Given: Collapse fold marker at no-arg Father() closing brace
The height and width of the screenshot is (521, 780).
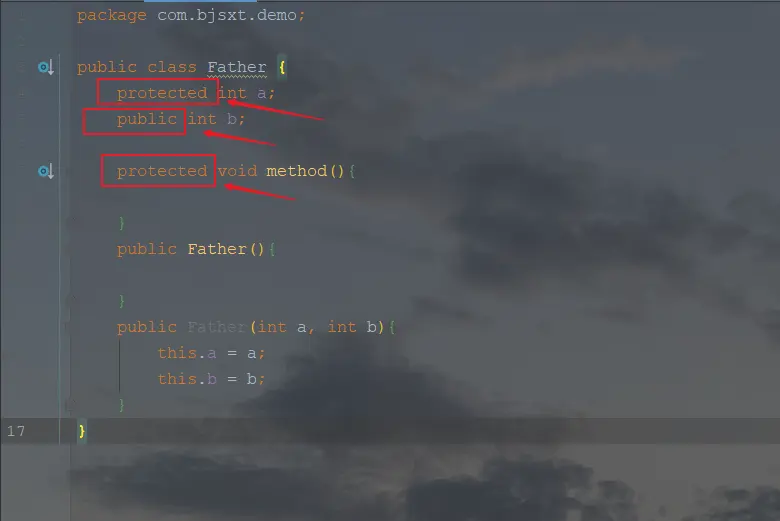Looking at the screenshot, I should (x=73, y=298).
